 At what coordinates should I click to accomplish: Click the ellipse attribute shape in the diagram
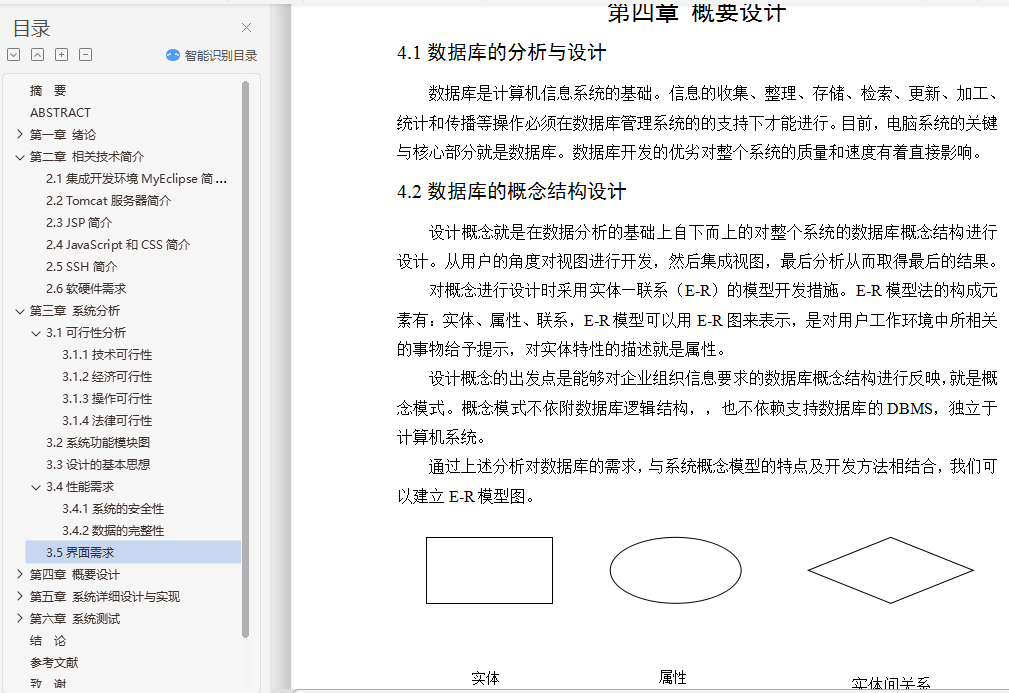675,570
